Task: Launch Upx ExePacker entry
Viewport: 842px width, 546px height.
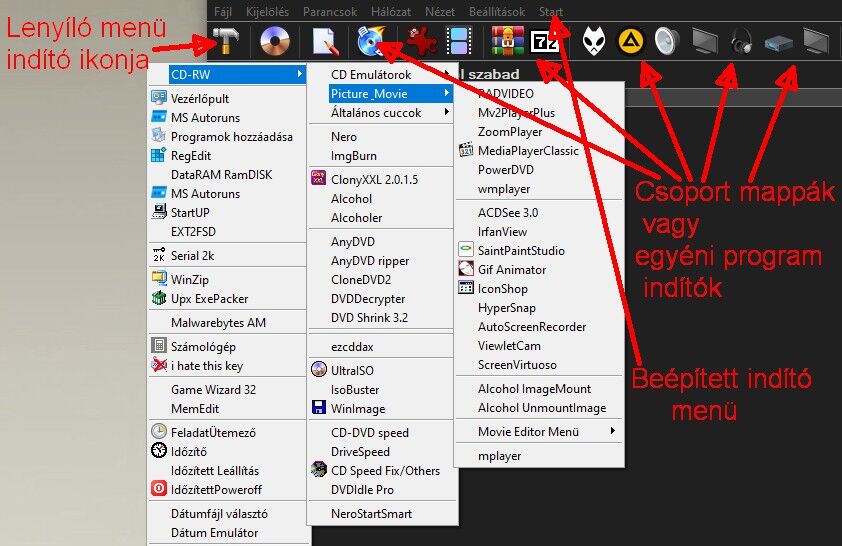Action: pos(228,299)
